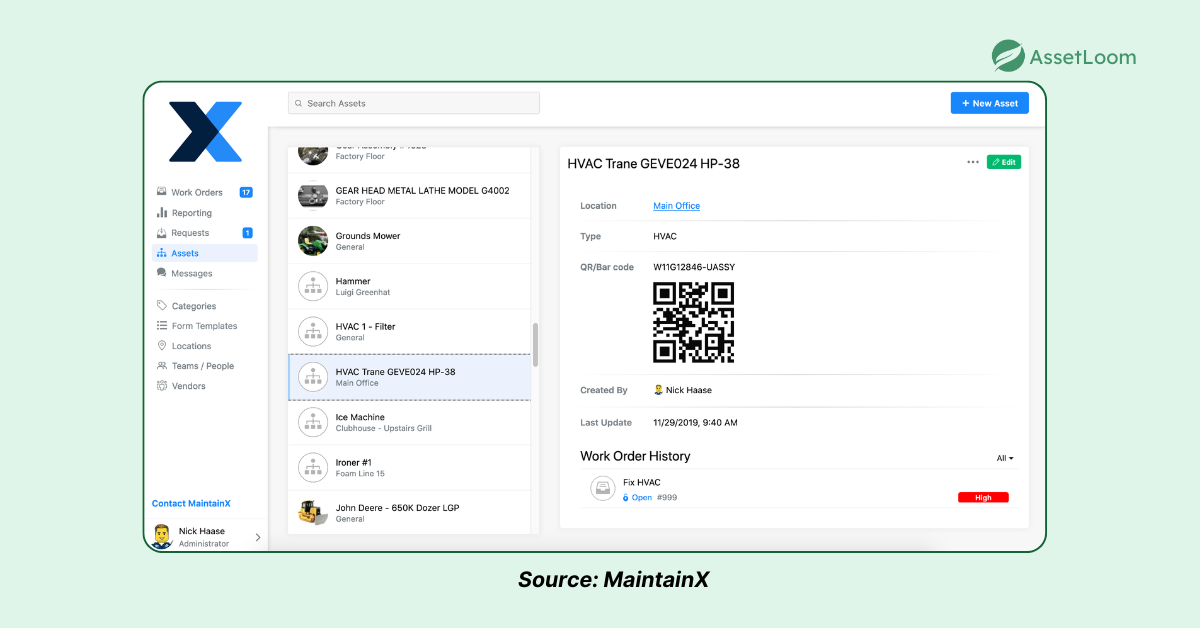Click Ice Machine placeholder icon

pyautogui.click(x=313, y=422)
